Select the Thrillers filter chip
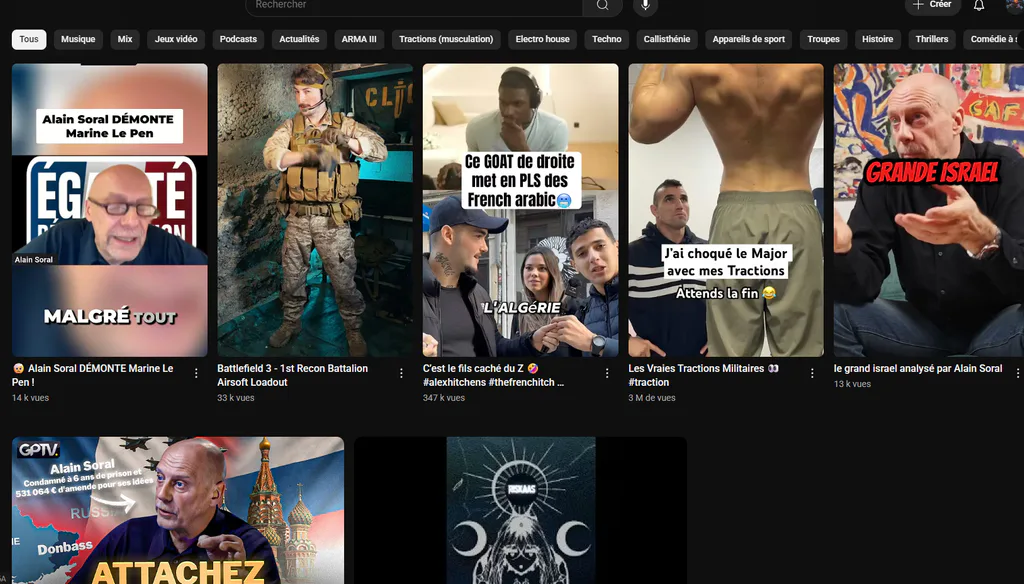Screen dimensions: 1024x584 coord(932,39)
